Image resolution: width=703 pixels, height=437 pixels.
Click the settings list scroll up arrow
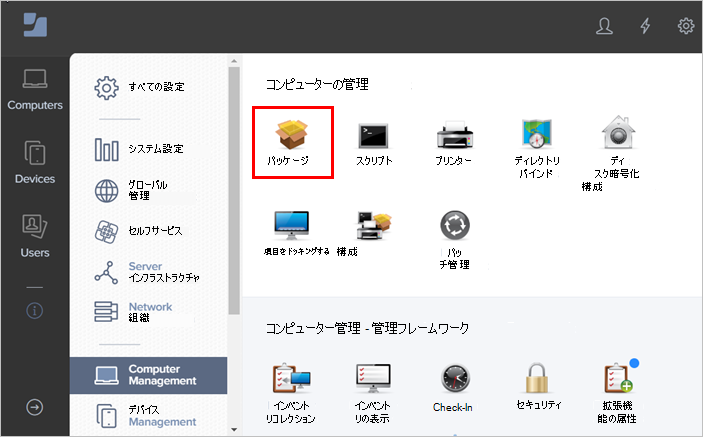pos(234,61)
